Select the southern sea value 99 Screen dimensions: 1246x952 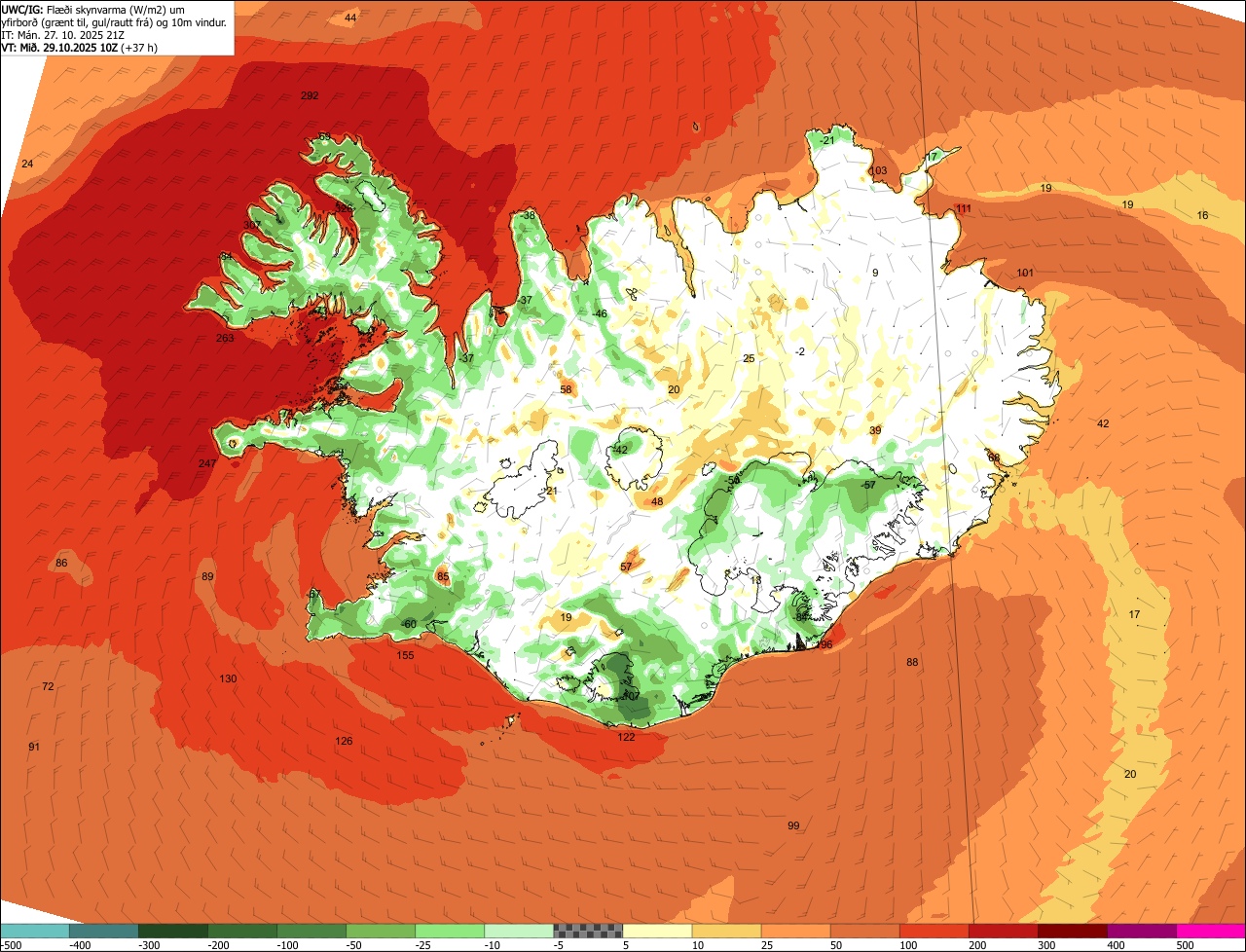point(793,825)
